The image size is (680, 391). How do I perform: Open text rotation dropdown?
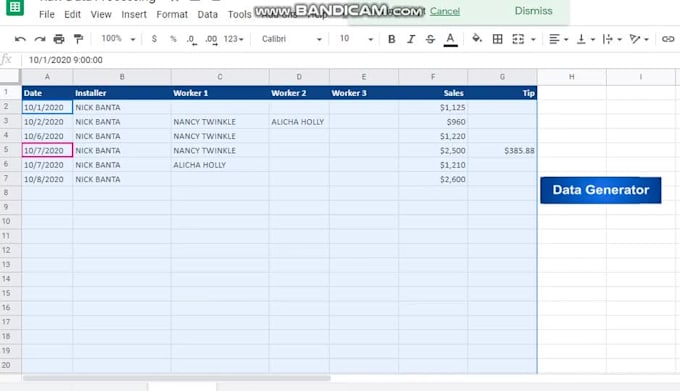tap(639, 39)
